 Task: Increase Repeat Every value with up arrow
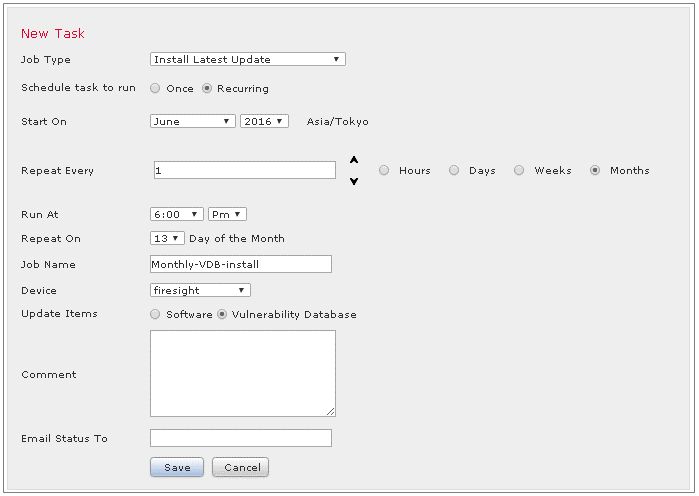click(354, 160)
